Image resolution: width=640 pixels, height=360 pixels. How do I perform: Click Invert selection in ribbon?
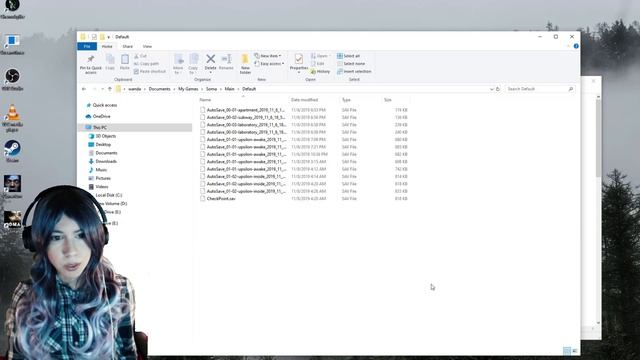pyautogui.click(x=354, y=71)
